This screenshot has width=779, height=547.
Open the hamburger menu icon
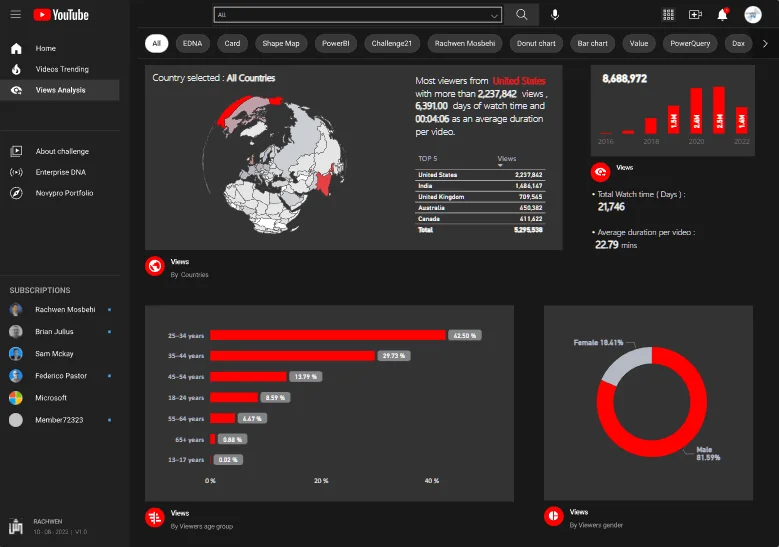point(15,14)
